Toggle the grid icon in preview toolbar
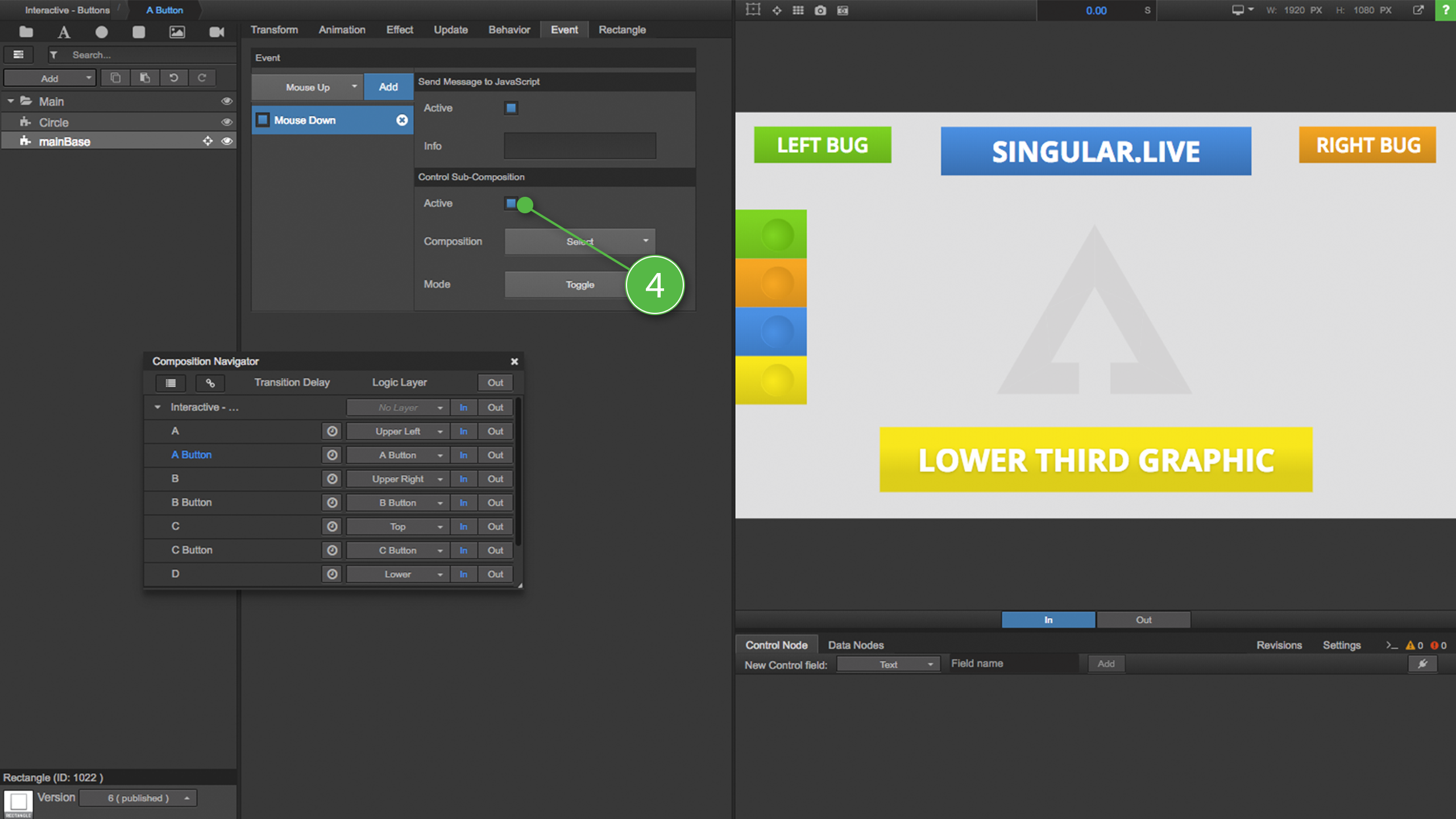The width and height of the screenshot is (1456, 819). click(x=798, y=10)
